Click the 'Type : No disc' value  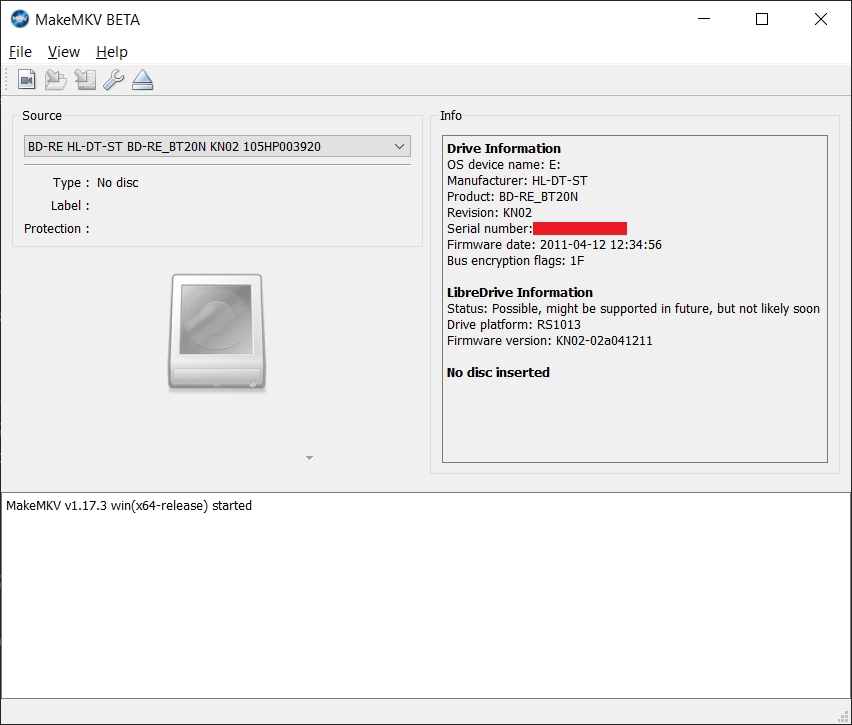[117, 183]
